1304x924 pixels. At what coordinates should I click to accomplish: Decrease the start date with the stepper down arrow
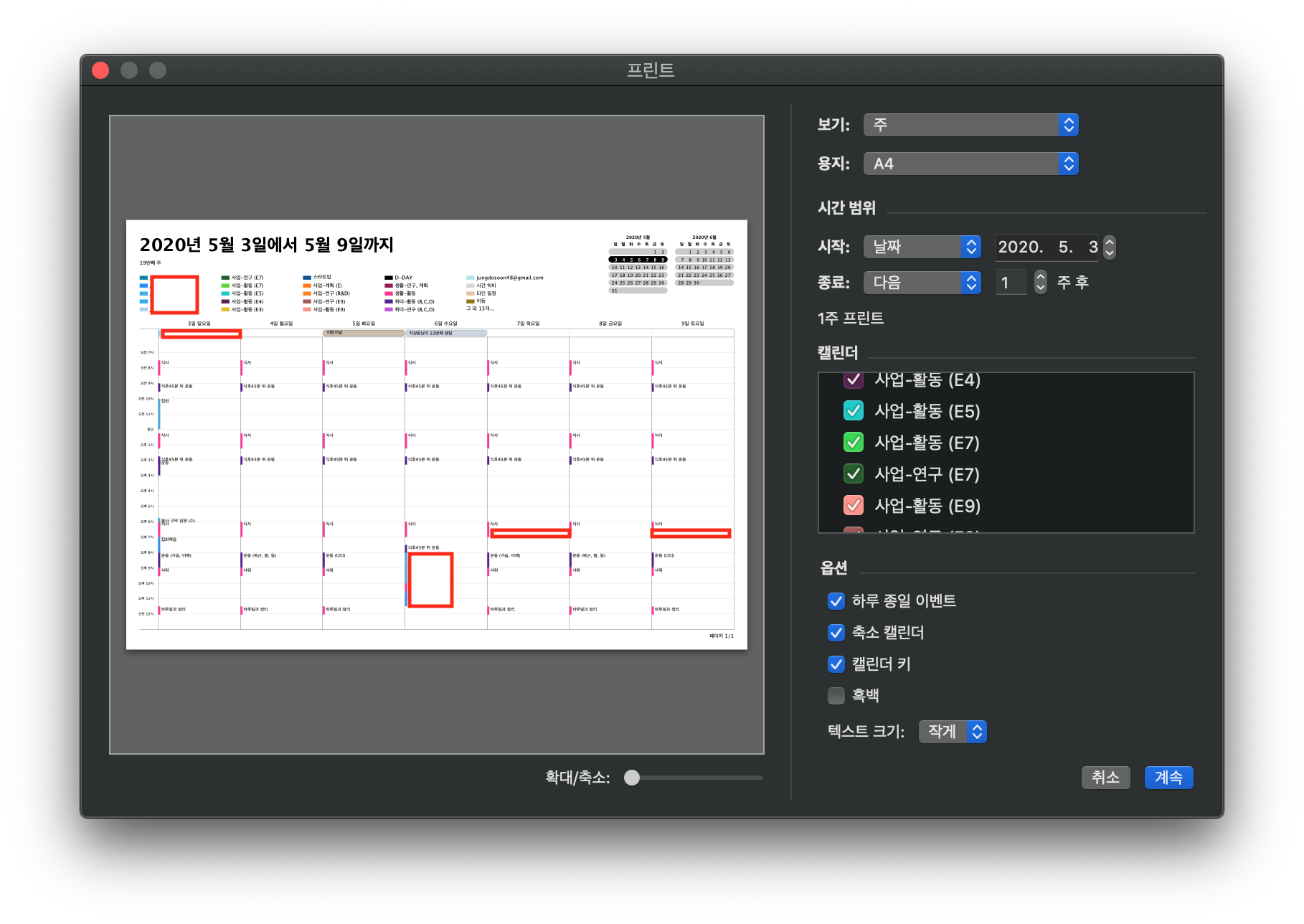[1110, 253]
